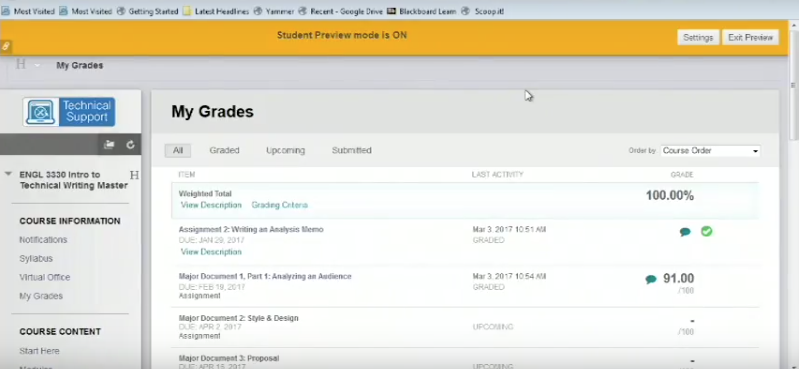801x369 pixels.
Task: Click the COURSE CONTENT heading
Action: point(60,332)
